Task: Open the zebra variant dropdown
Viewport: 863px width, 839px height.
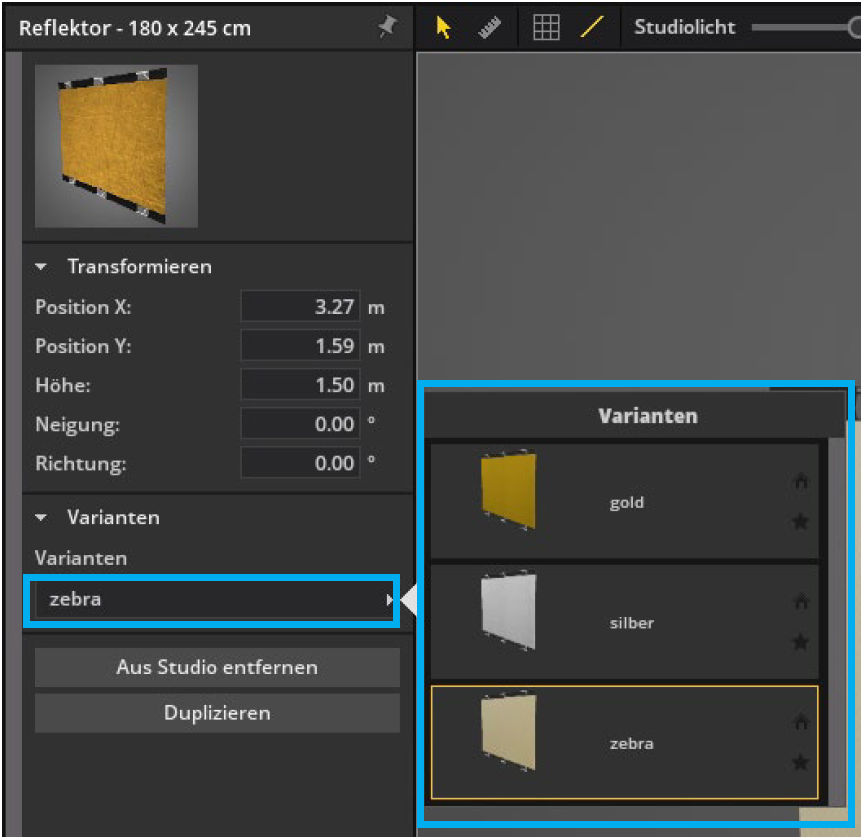Action: [x=212, y=600]
